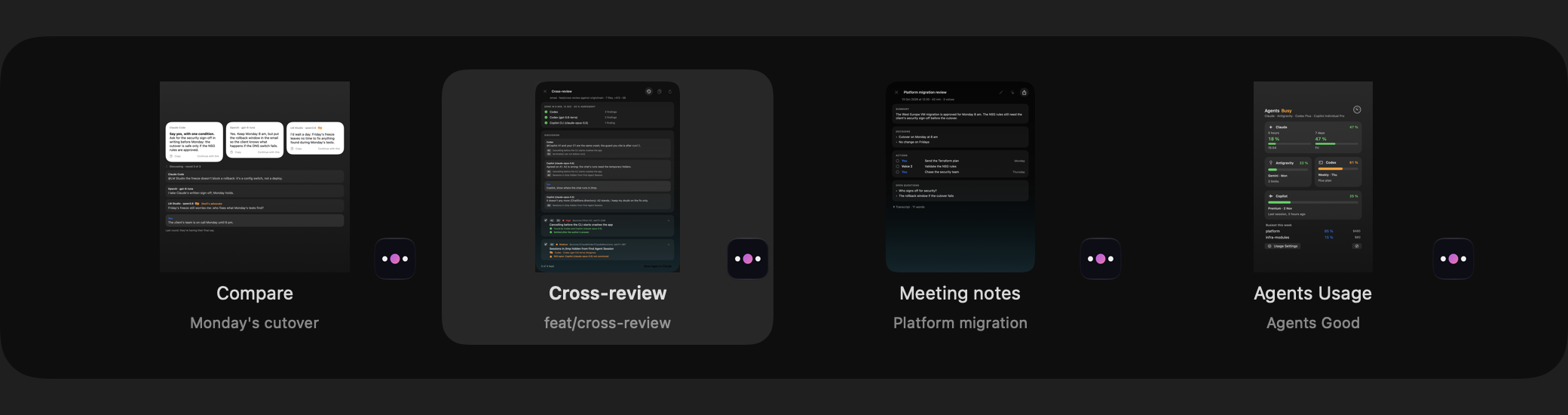Click the app icon beside the Cross-review window
The height and width of the screenshot is (415, 1568).
[748, 259]
